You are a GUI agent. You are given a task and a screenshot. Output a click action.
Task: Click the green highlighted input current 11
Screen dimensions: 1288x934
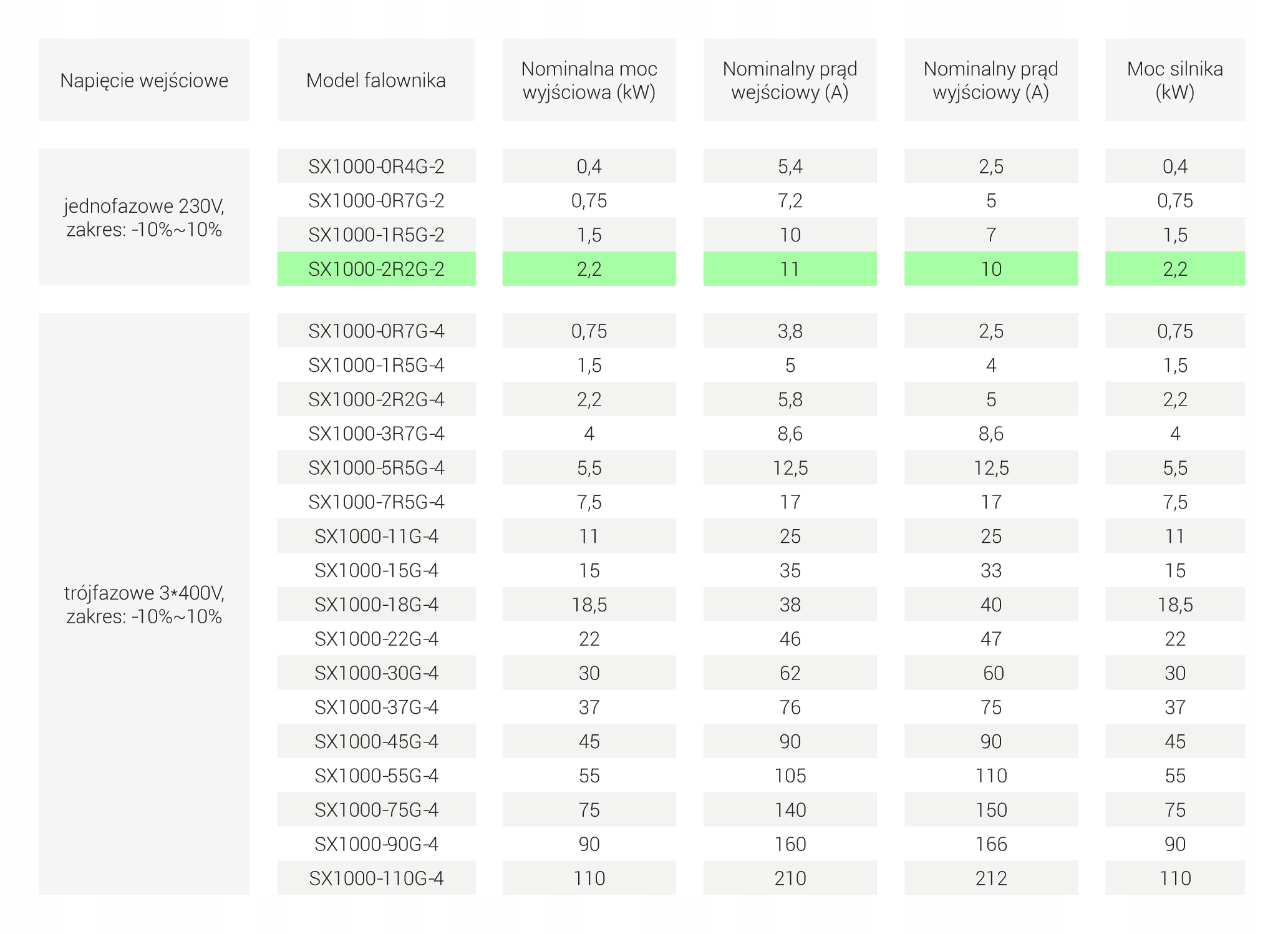790,269
